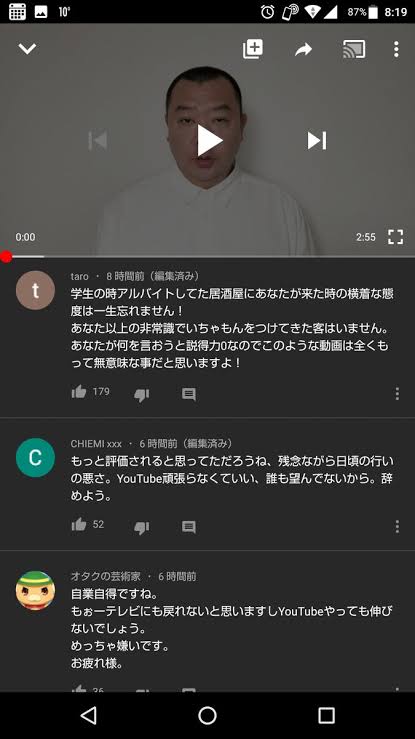Like taro's comment with 179 likes
The height and width of the screenshot is (739, 415).
[79, 392]
